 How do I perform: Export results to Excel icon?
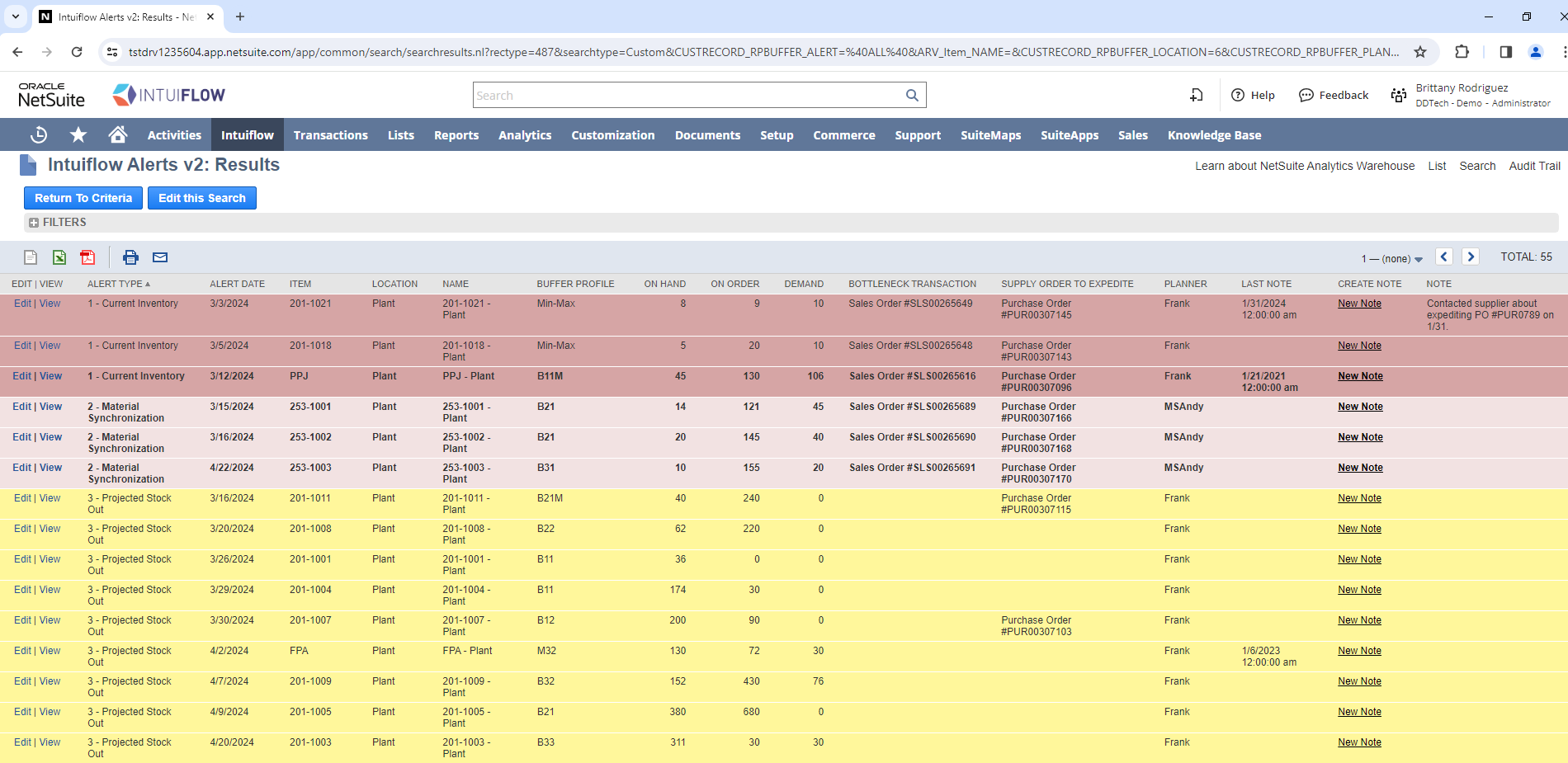59,257
